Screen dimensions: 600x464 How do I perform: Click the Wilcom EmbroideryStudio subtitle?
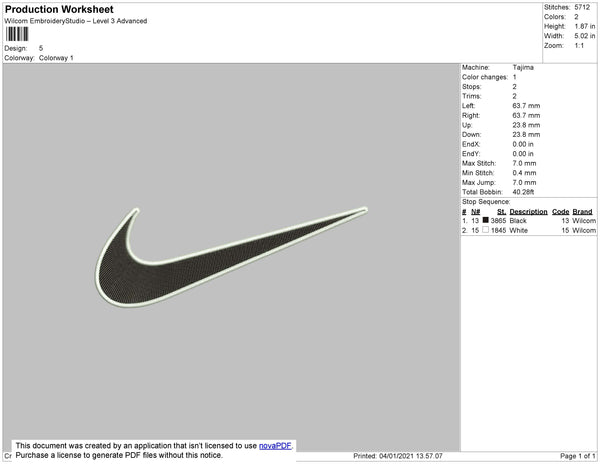pyautogui.click(x=76, y=21)
